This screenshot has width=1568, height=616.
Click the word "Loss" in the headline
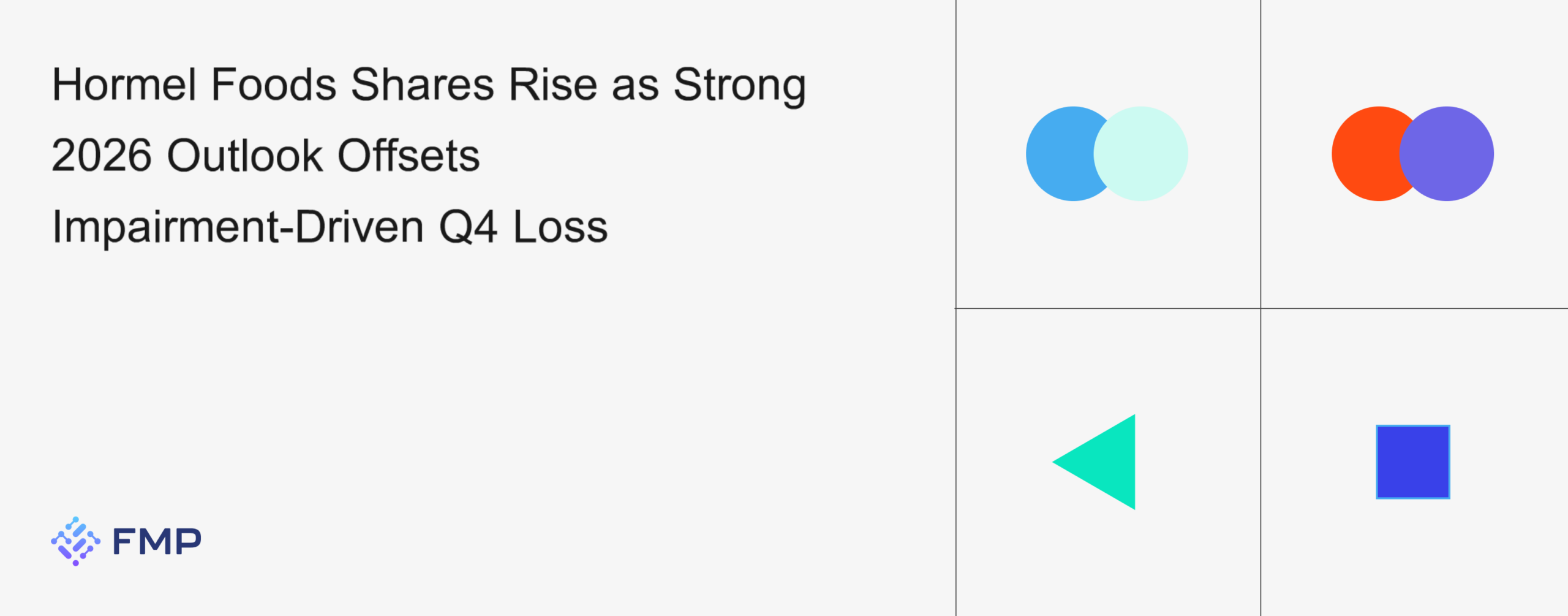(x=560, y=227)
